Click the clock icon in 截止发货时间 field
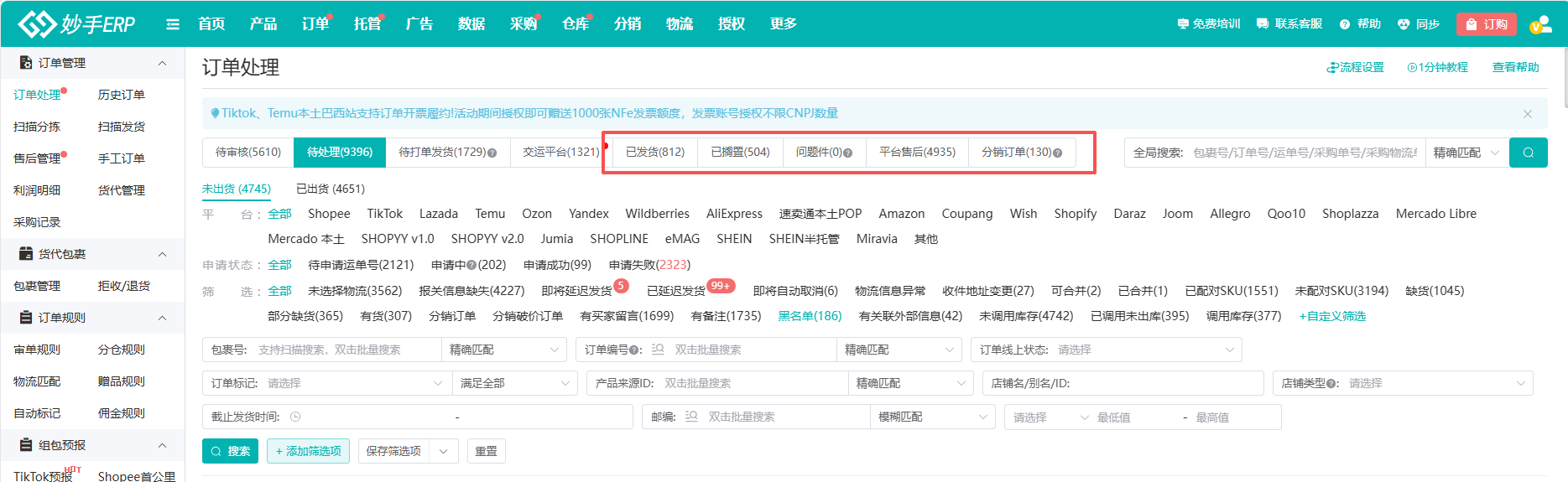Viewport: 1568px width, 482px height. click(x=295, y=417)
